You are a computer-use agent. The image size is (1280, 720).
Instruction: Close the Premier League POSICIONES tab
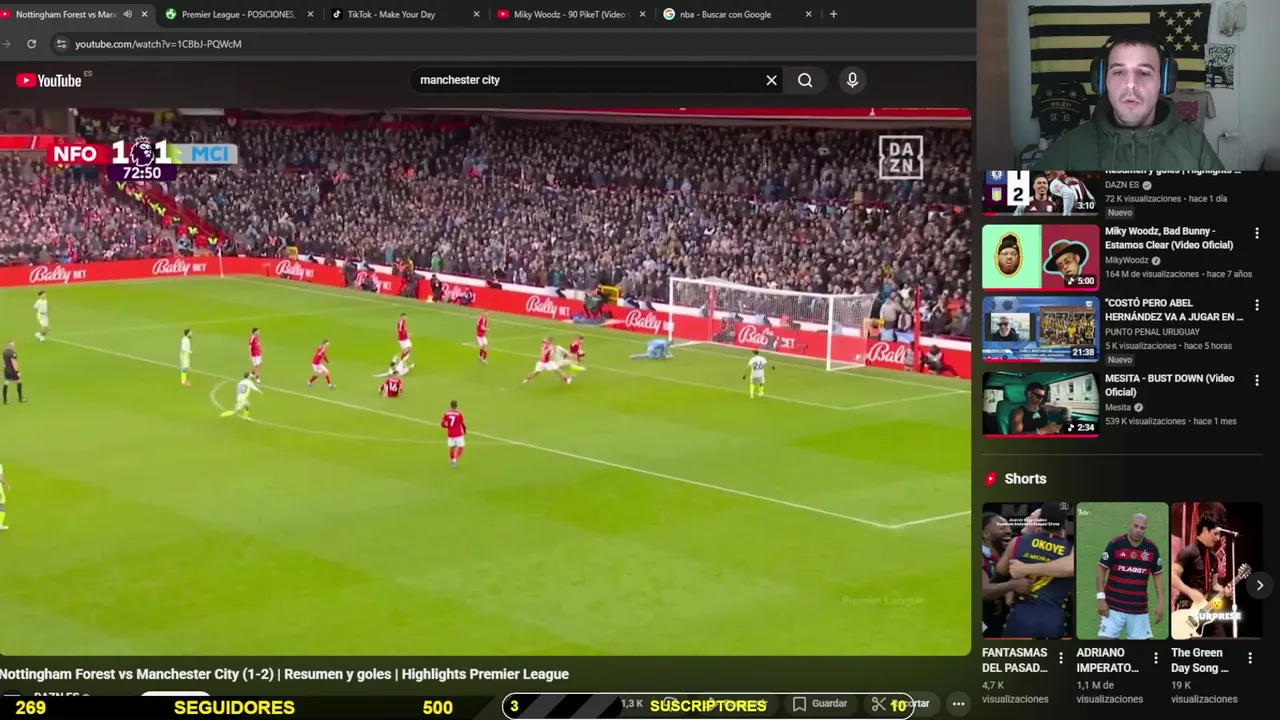pos(310,14)
